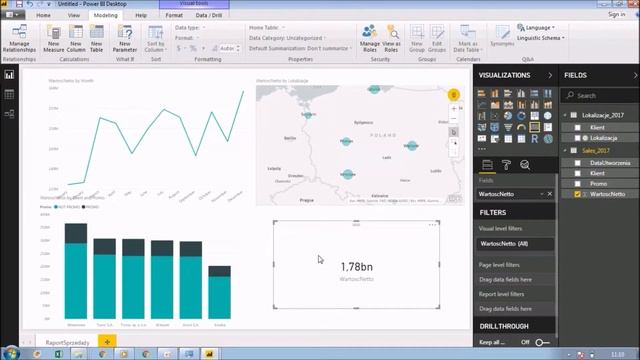Screen dimensions: 640x360
Task: Open the Home ribbon tab
Action: click(43, 15)
